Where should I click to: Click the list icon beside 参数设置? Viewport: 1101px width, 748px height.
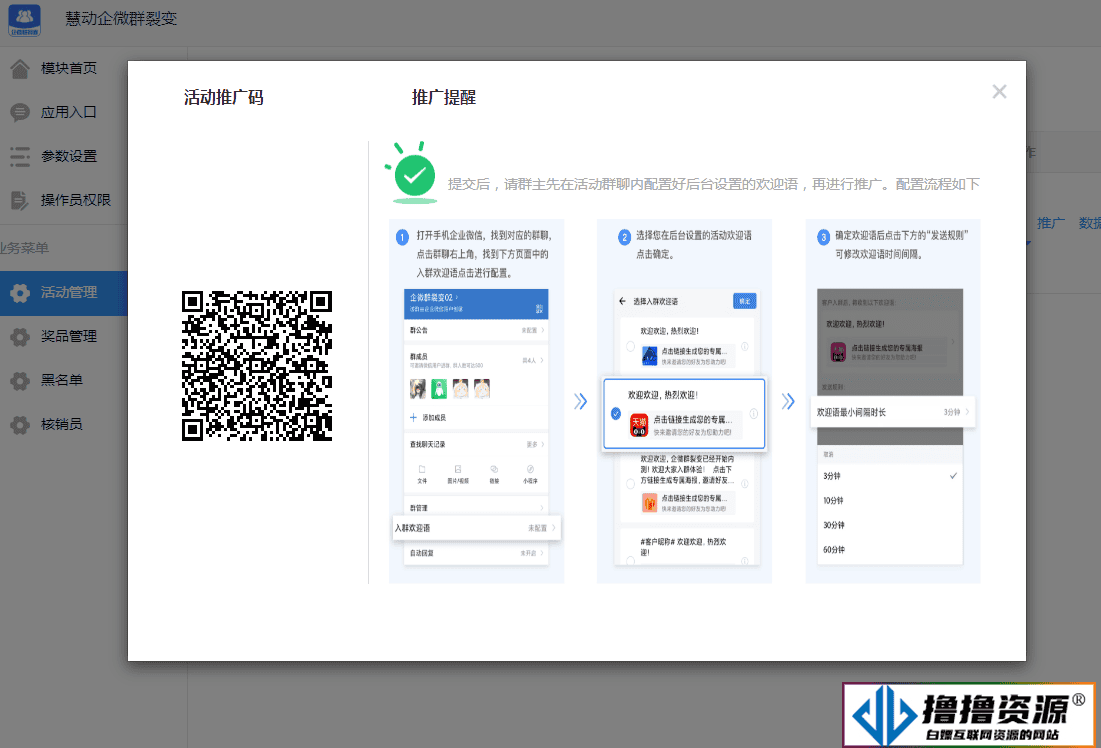20,156
